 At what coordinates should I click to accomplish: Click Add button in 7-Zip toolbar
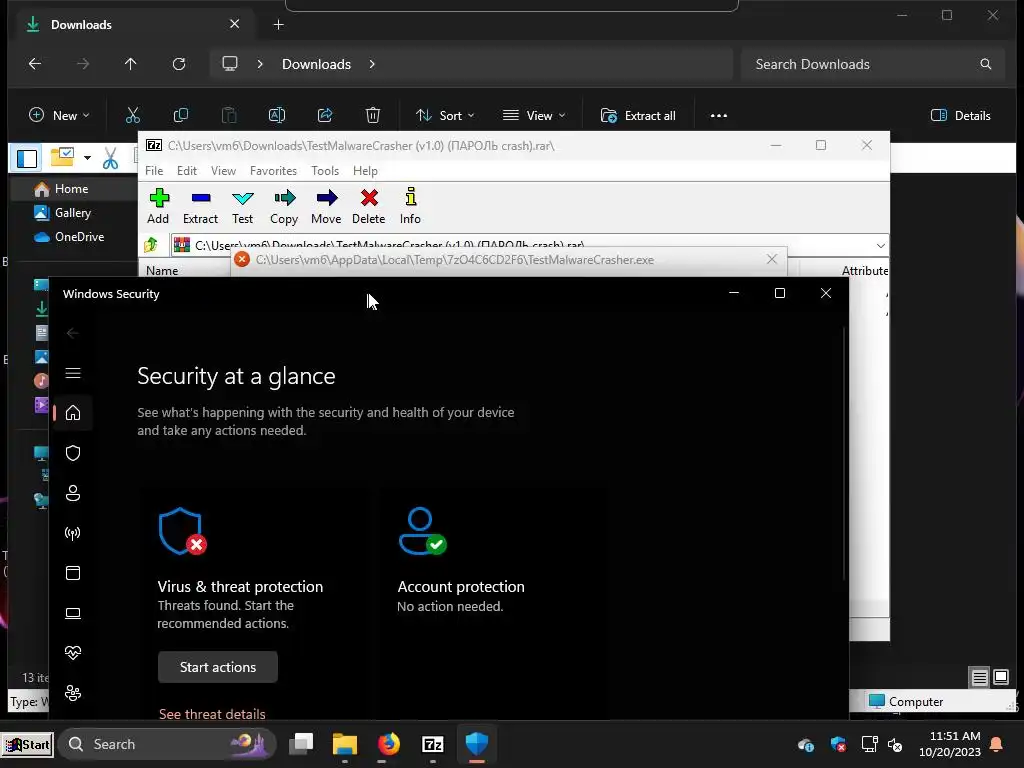click(158, 206)
